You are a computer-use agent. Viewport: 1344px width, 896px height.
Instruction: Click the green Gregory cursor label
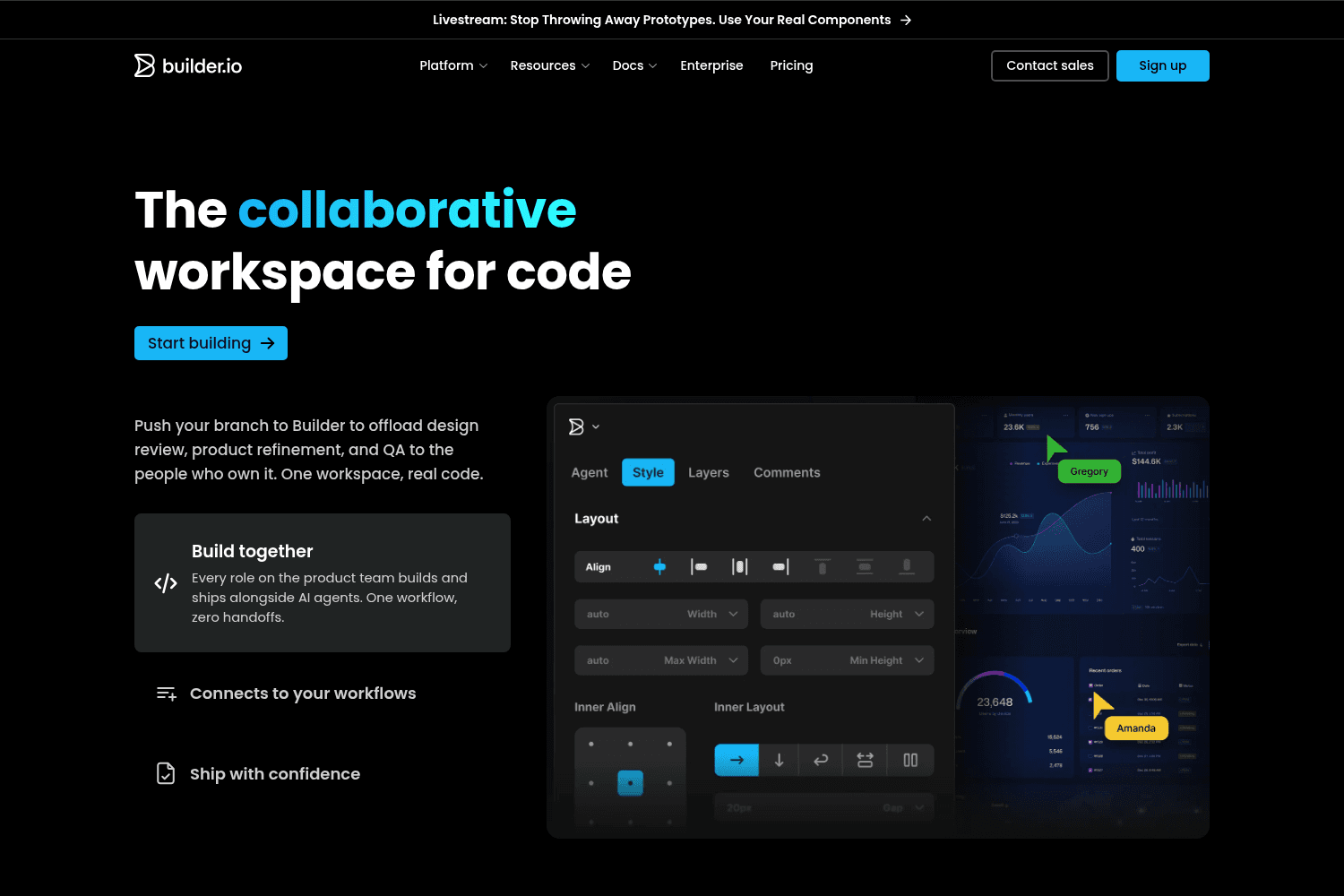pos(1090,471)
